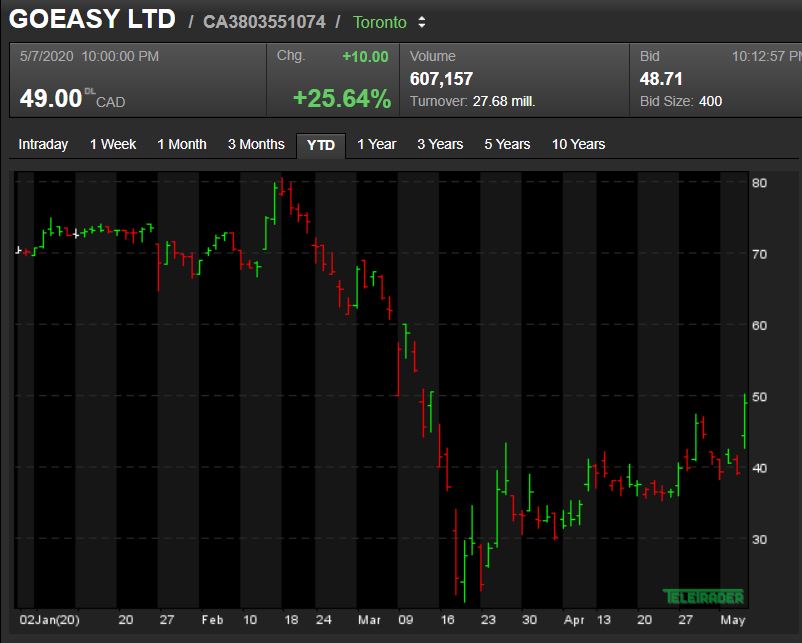
Task: Click the 70 price axis label
Action: tap(759, 254)
